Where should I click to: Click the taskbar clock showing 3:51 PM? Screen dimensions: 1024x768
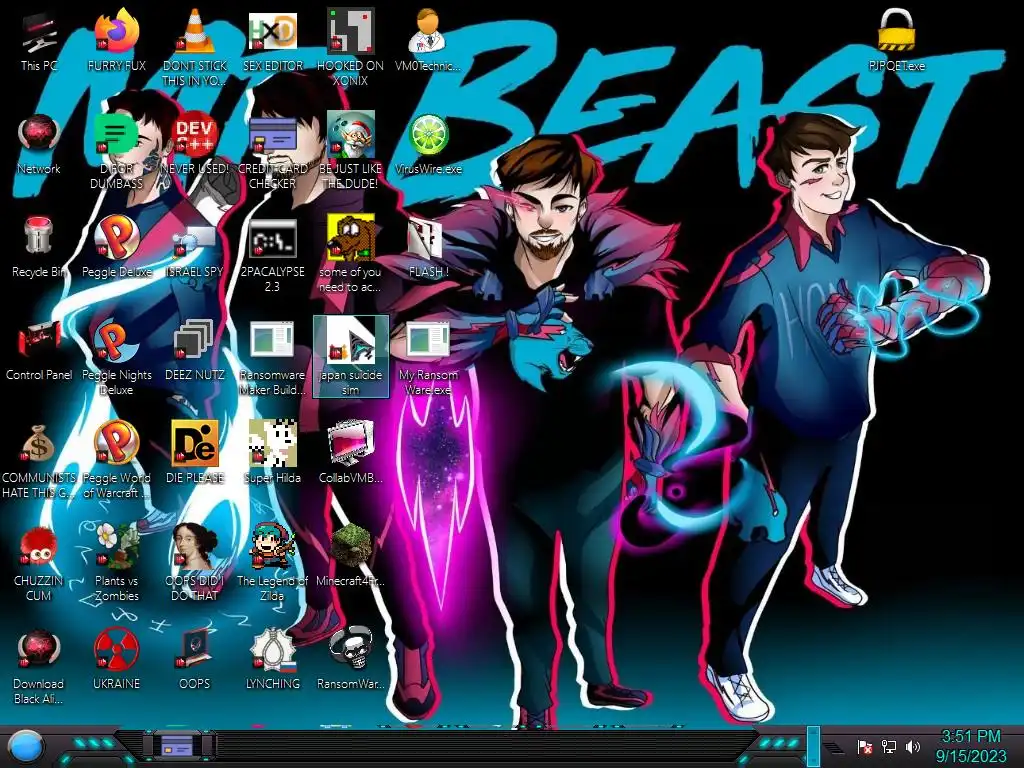click(971, 737)
